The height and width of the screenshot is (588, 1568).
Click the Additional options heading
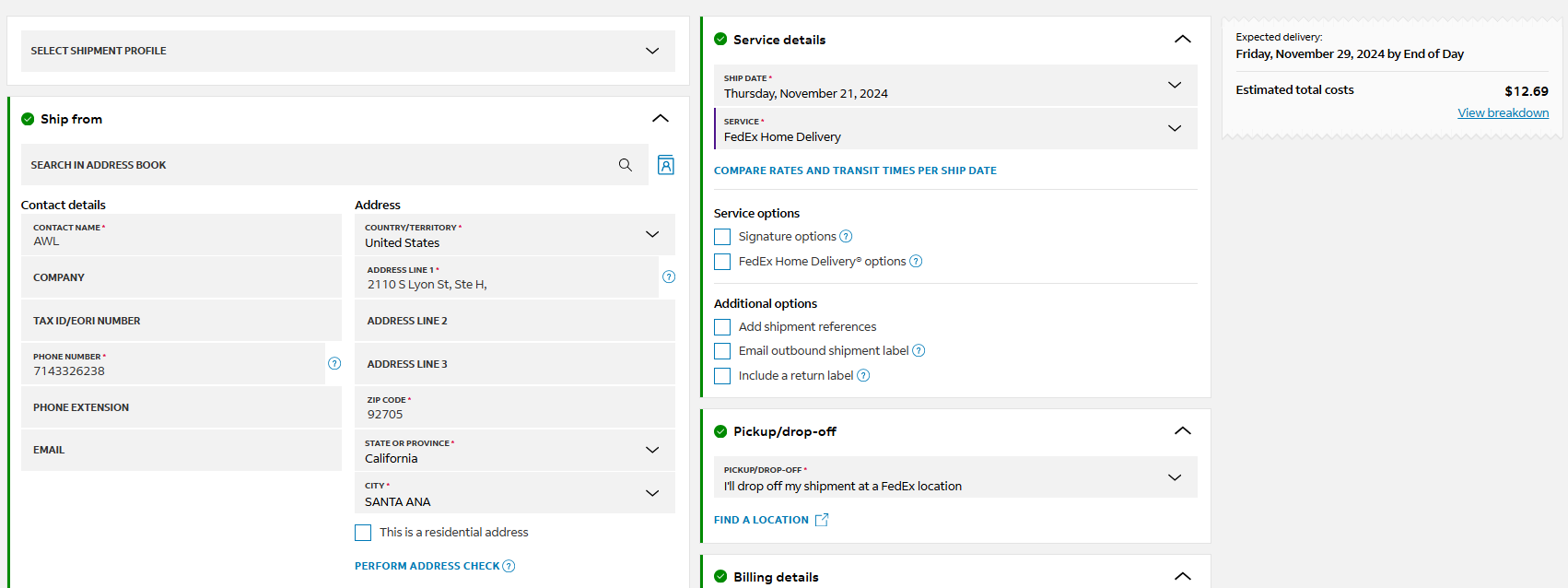coord(766,303)
